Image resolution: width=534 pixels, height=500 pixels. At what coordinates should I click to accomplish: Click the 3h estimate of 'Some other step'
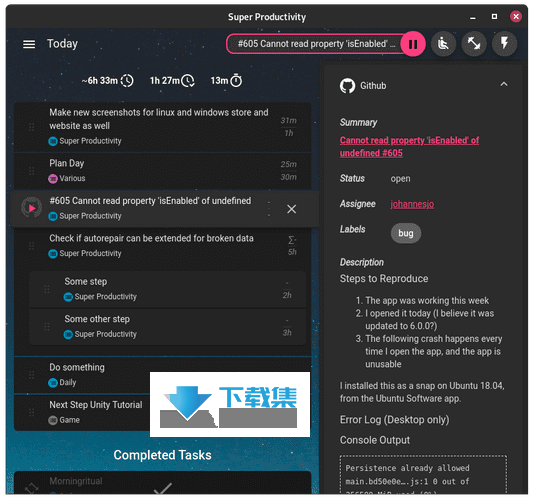[287, 333]
